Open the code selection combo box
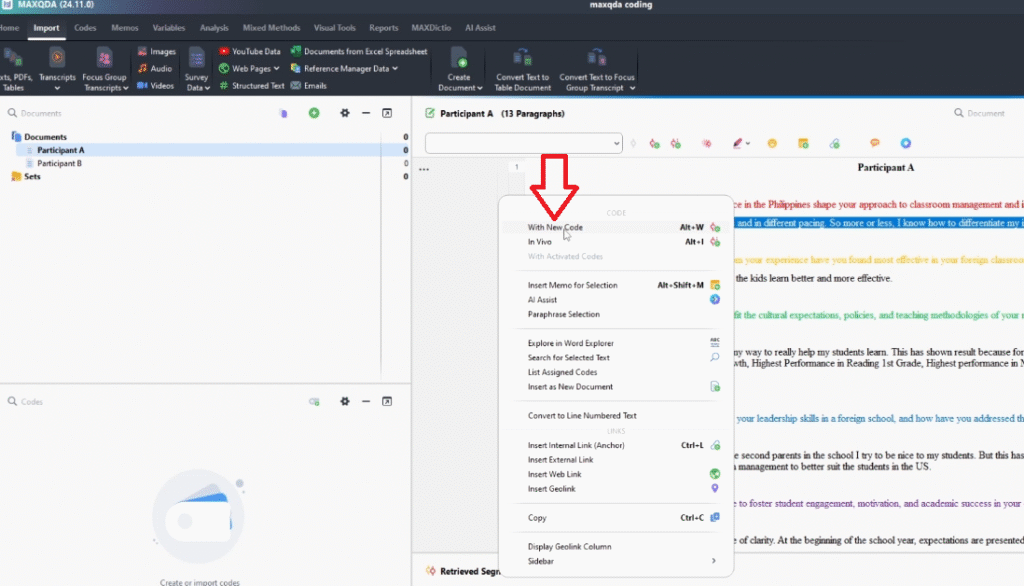 coord(523,144)
